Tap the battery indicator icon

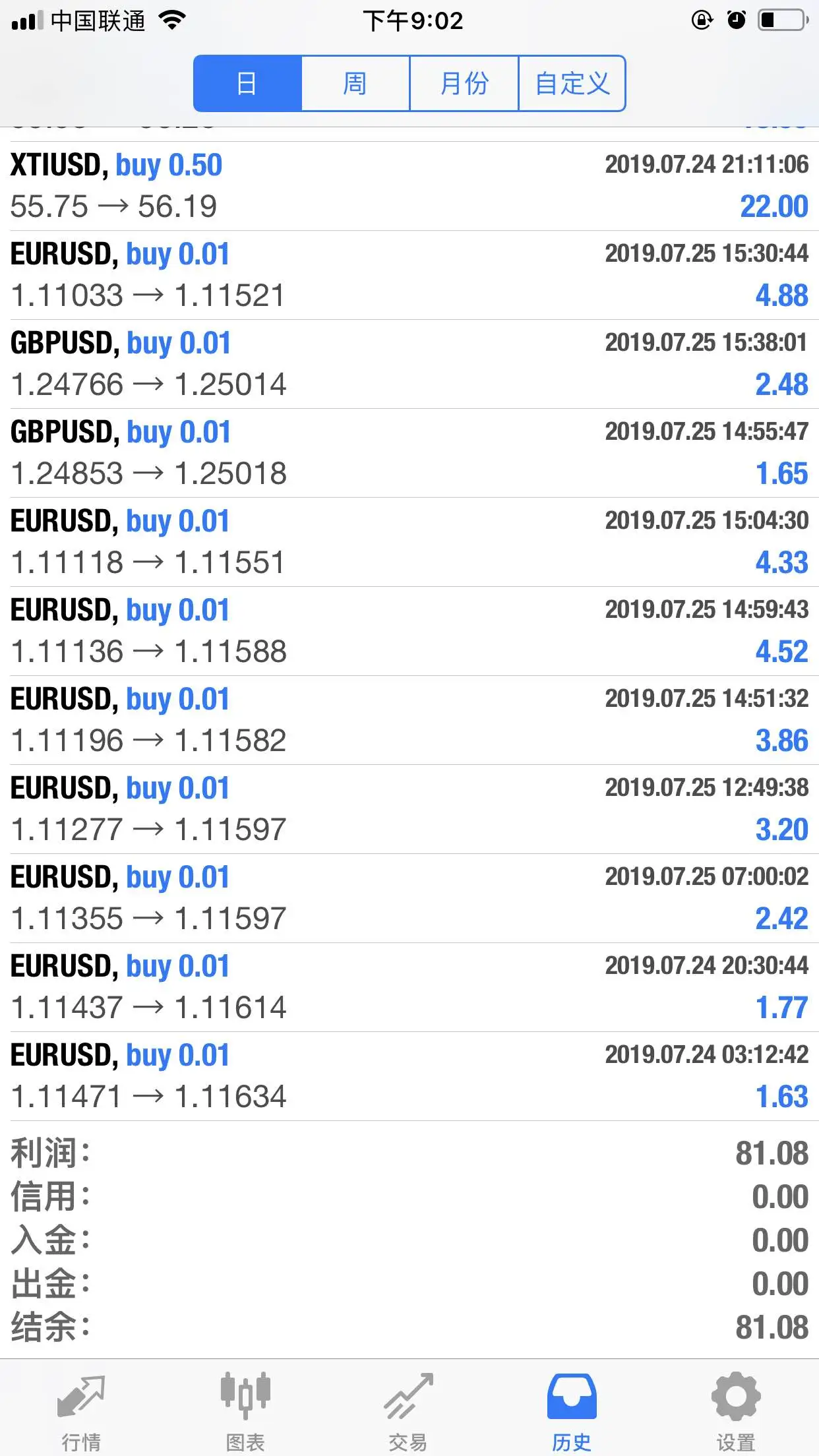pyautogui.click(x=783, y=20)
